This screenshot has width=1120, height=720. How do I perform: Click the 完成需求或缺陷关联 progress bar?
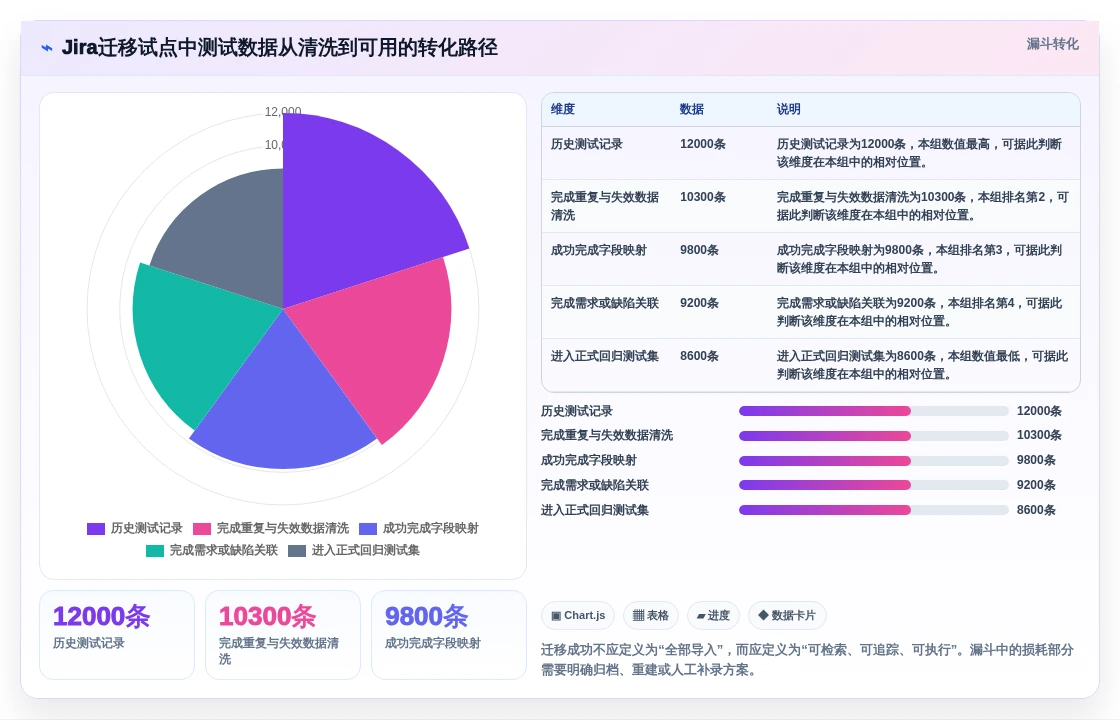874,485
